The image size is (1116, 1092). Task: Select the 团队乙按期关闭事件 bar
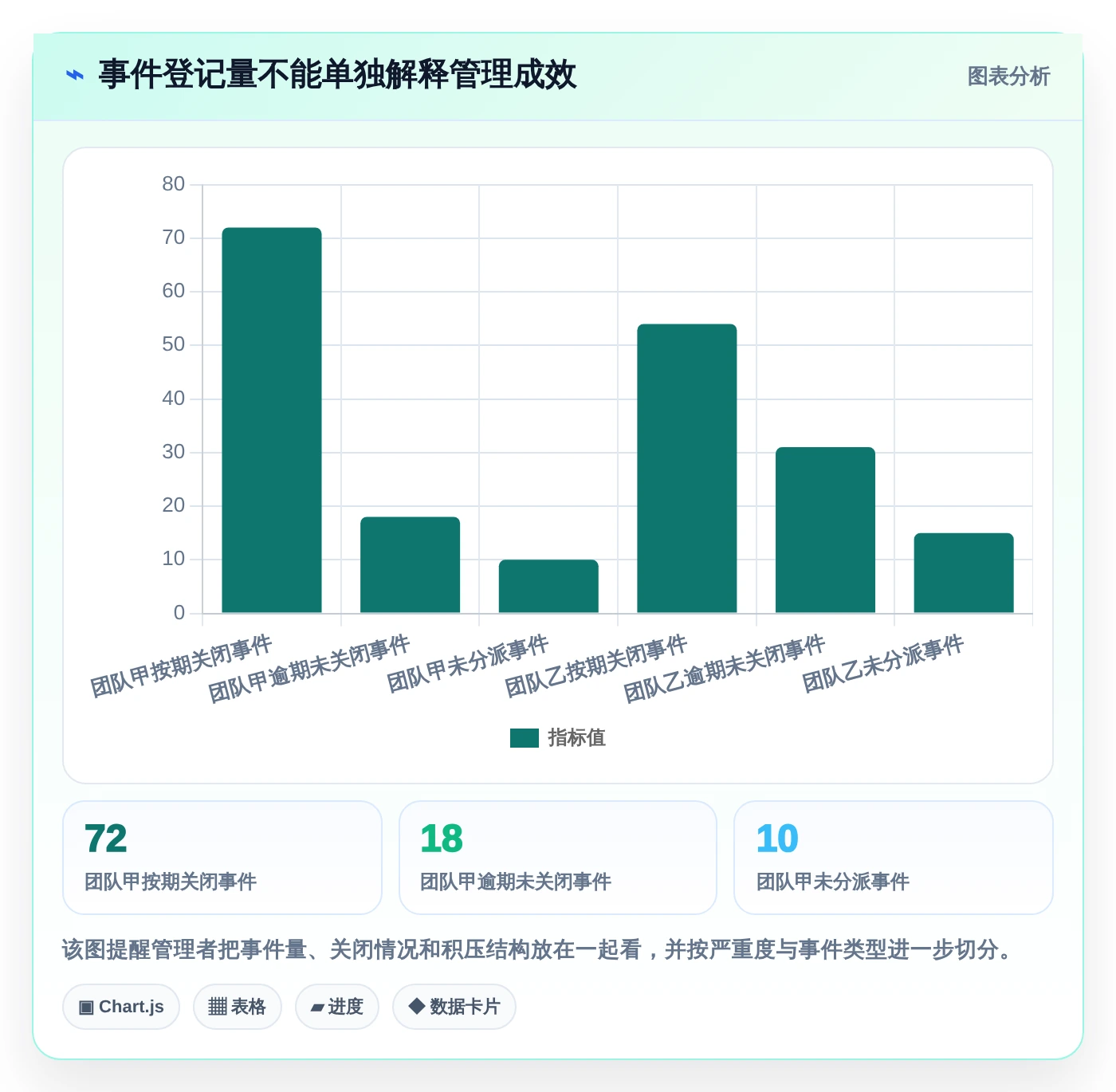click(x=687, y=469)
